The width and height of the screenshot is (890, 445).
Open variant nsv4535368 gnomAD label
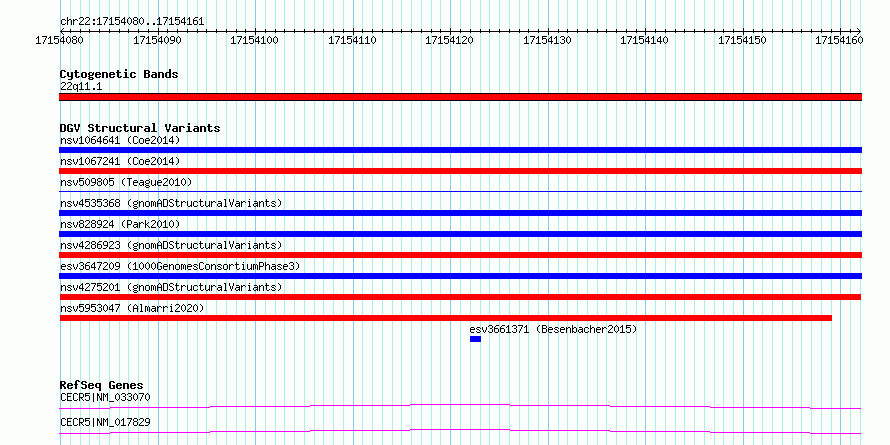tap(171, 203)
